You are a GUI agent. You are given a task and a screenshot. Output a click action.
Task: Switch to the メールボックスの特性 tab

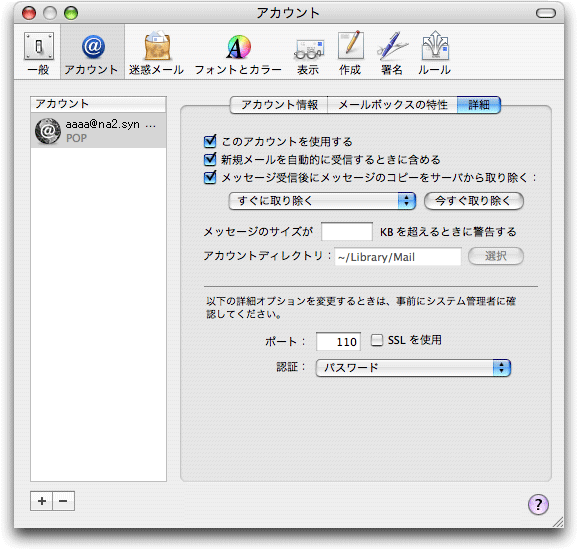[x=393, y=105]
